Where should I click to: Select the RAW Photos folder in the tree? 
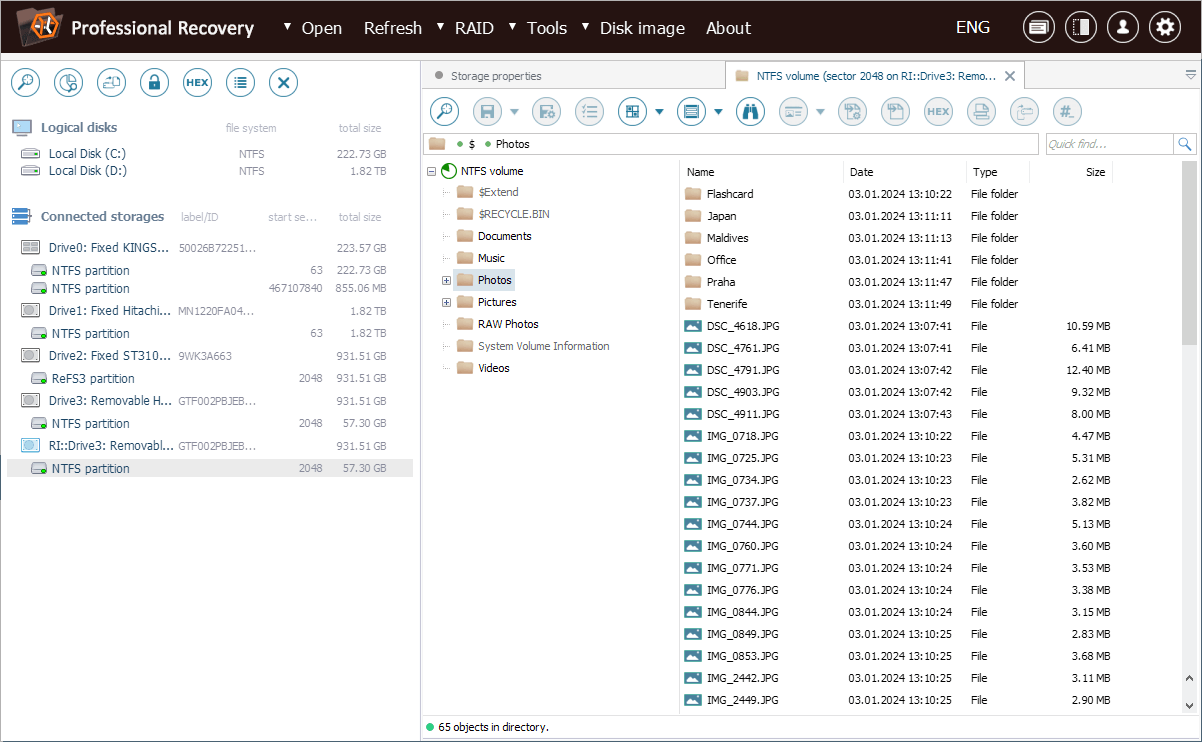[508, 324]
